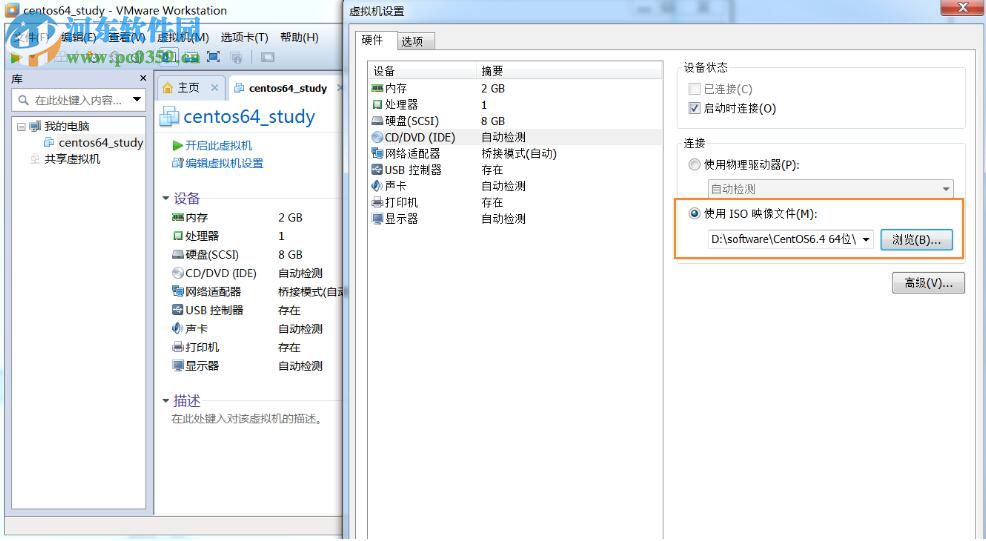Close the 库 library panel
Screen dimensions: 986x541
click(143, 79)
